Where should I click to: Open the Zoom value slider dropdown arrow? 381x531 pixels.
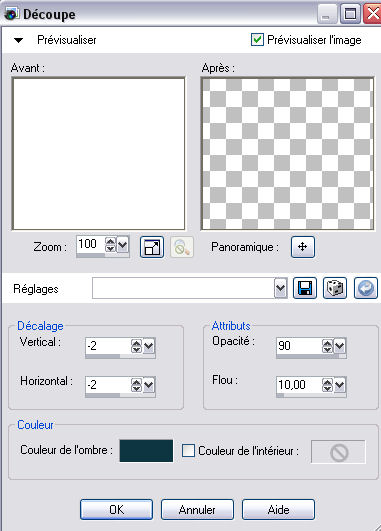(x=123, y=245)
